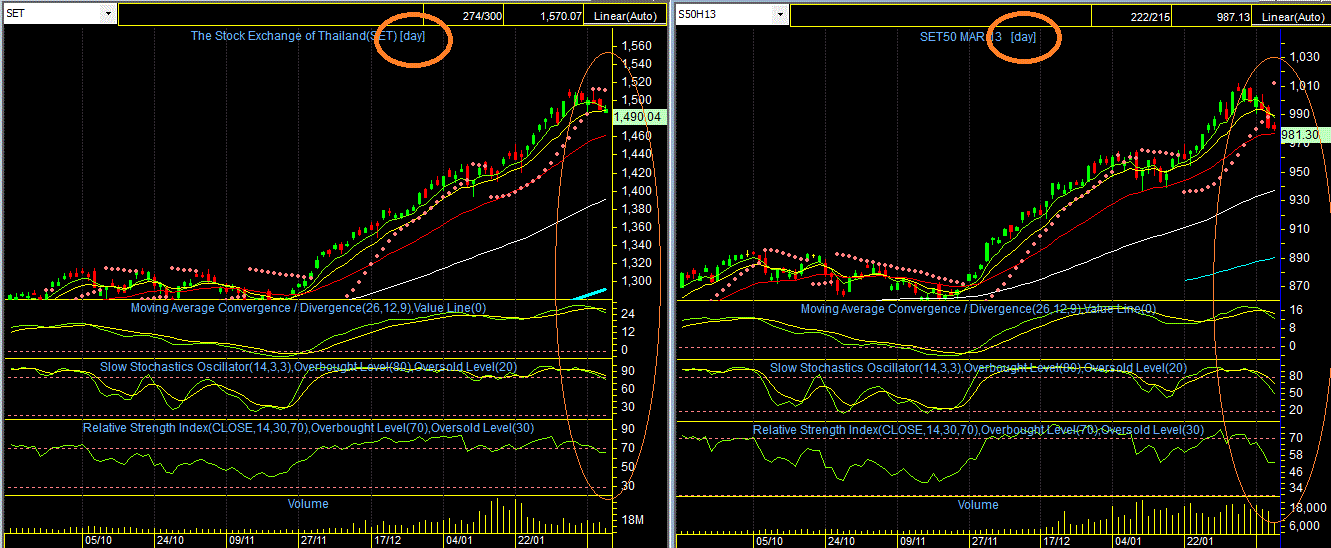Open the S50H13 symbol dropdown
Image resolution: width=1331 pixels, height=548 pixels.
coord(780,15)
